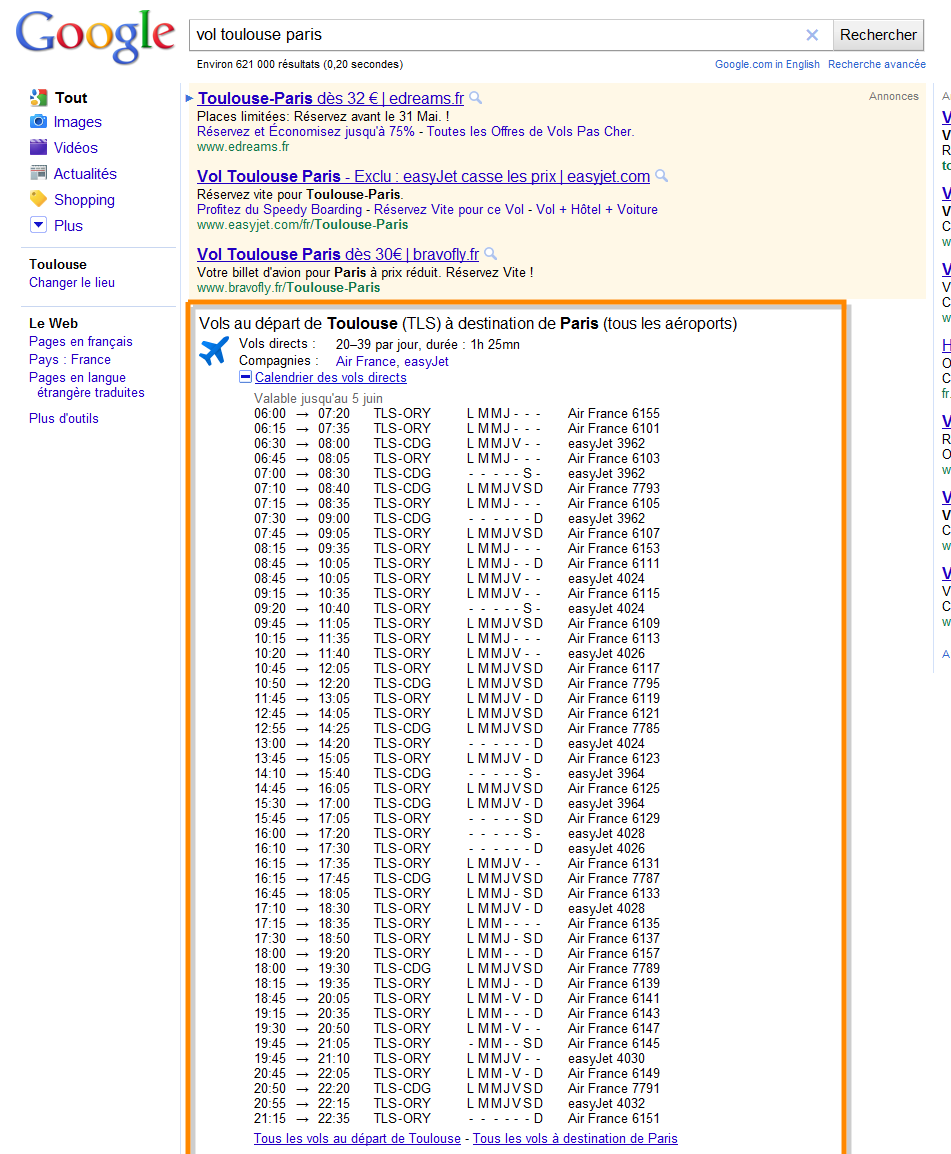Click the Images camera icon

38,121
